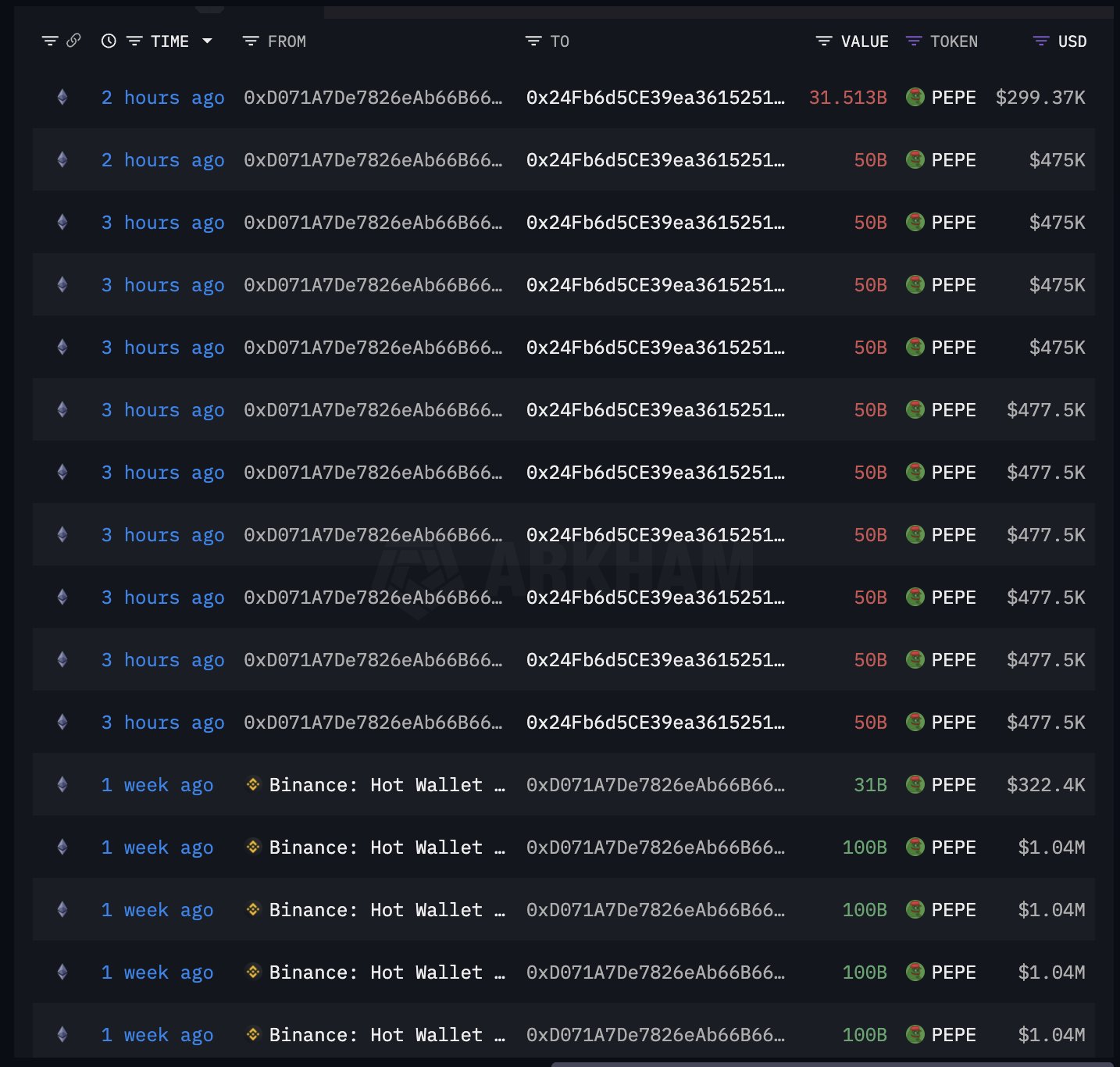This screenshot has height=1067, width=1120.
Task: Open the sender address in the '2 hours ago' $475K row
Action: point(373,160)
